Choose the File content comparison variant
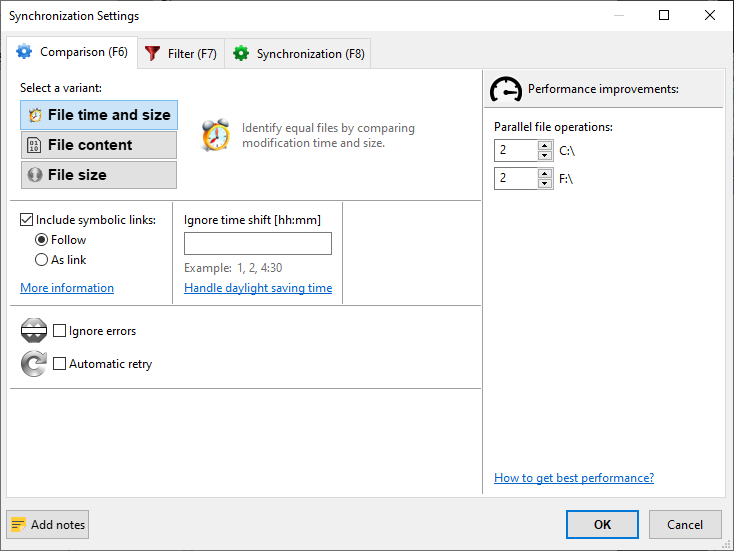The image size is (734, 551). pos(98,145)
